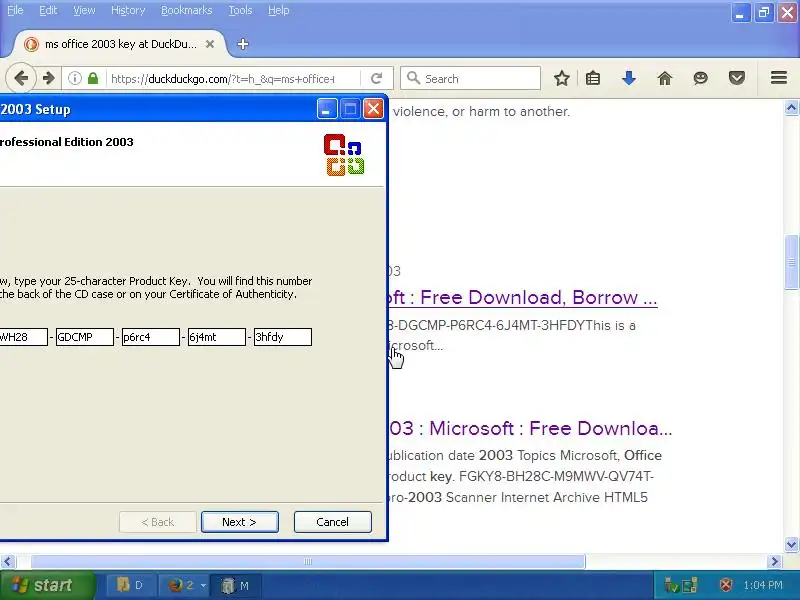Click the network computers tray icon
Viewport: 800px width, 600px height.
(690, 585)
